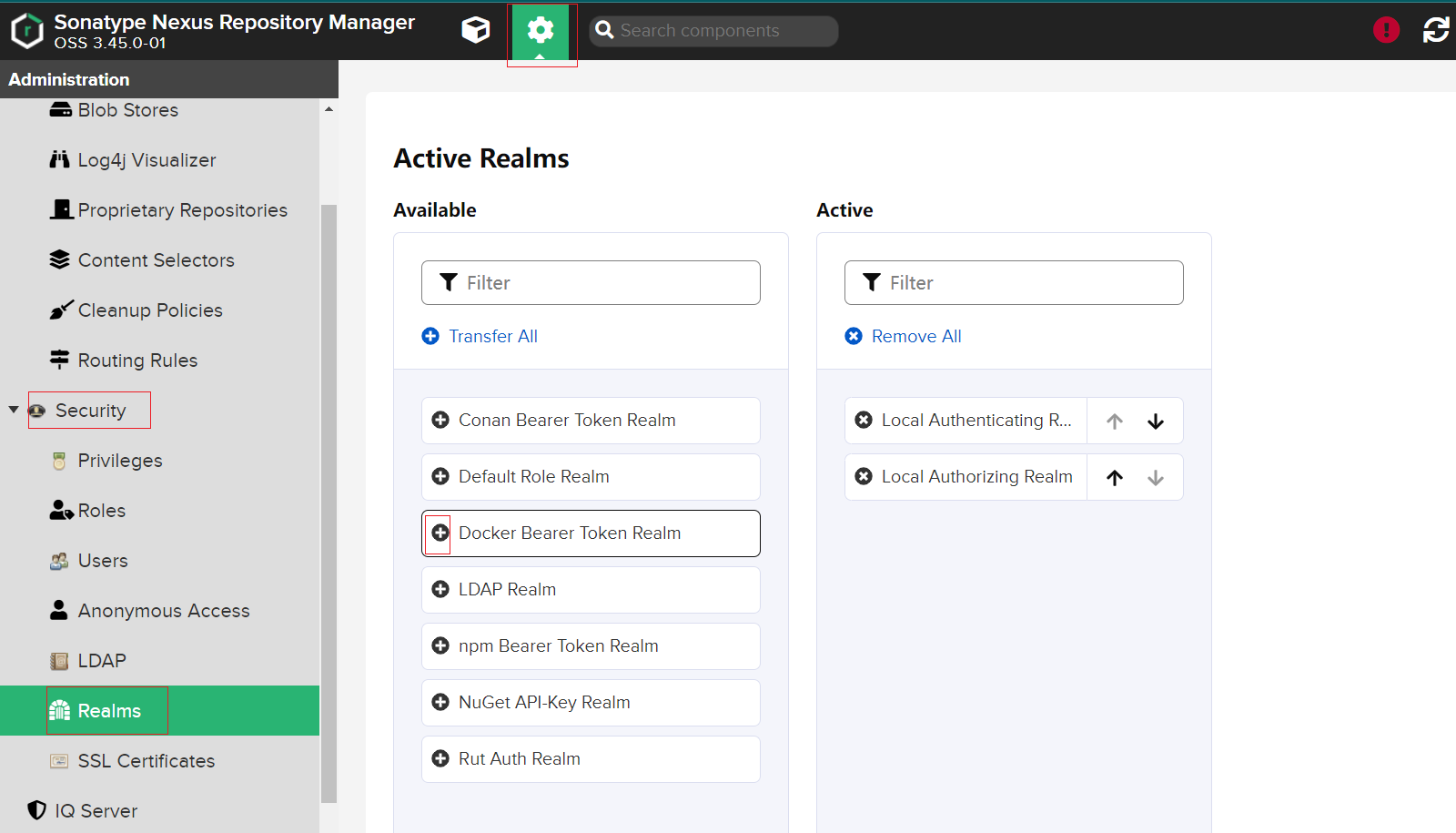Viewport: 1456px width, 833px height.
Task: Select Docker Bearer Token Realm label text
Action: click(x=570, y=533)
